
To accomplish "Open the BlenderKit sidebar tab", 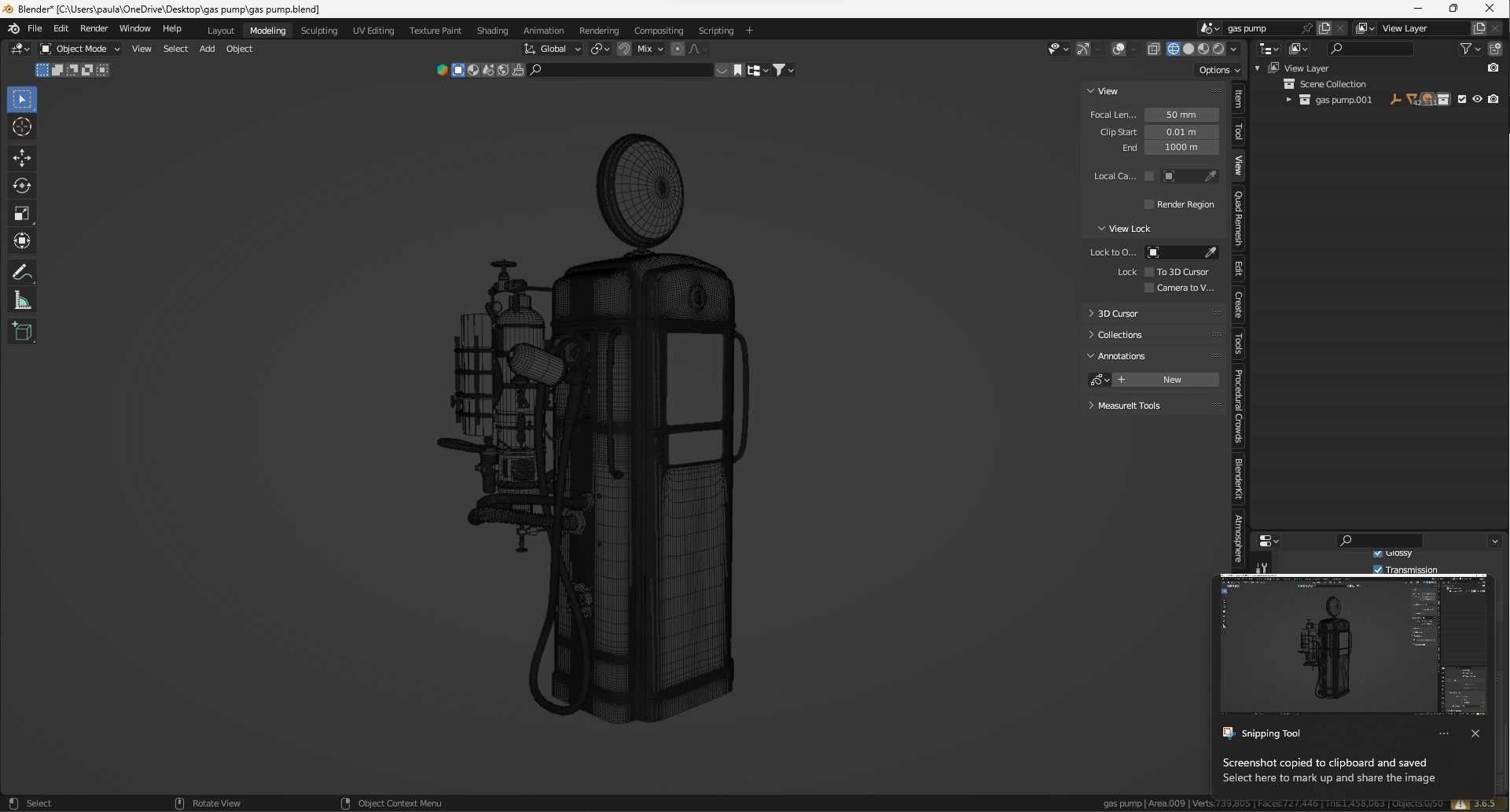I will (x=1238, y=478).
